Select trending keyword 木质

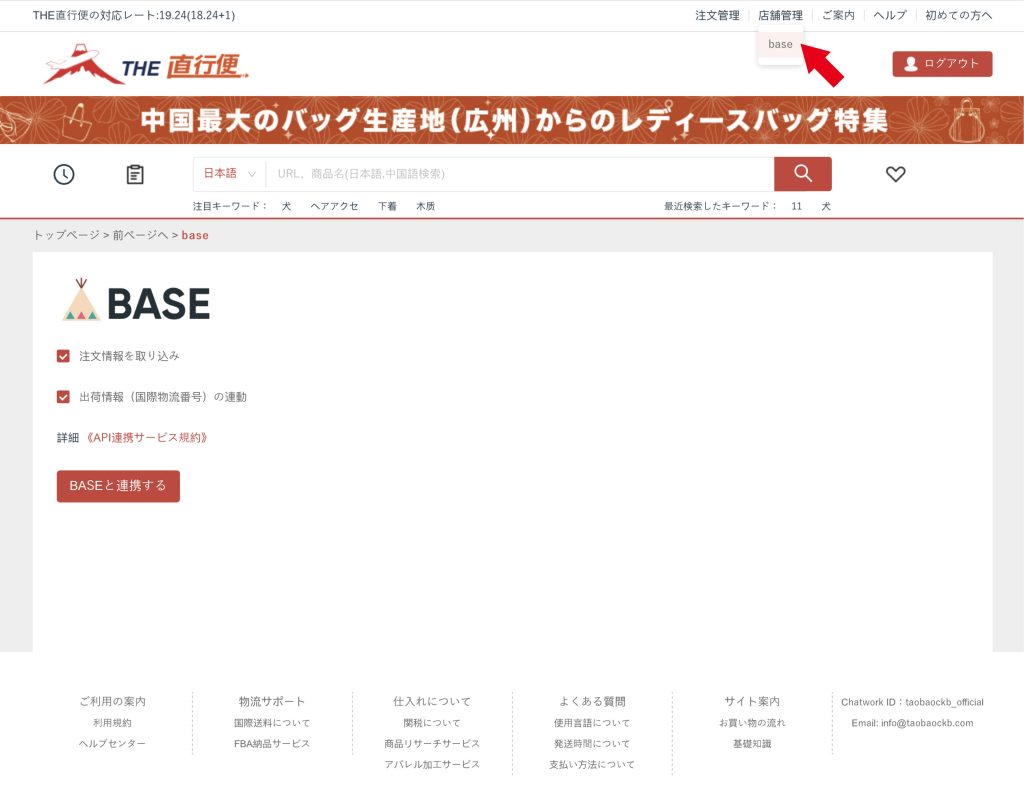[x=425, y=206]
